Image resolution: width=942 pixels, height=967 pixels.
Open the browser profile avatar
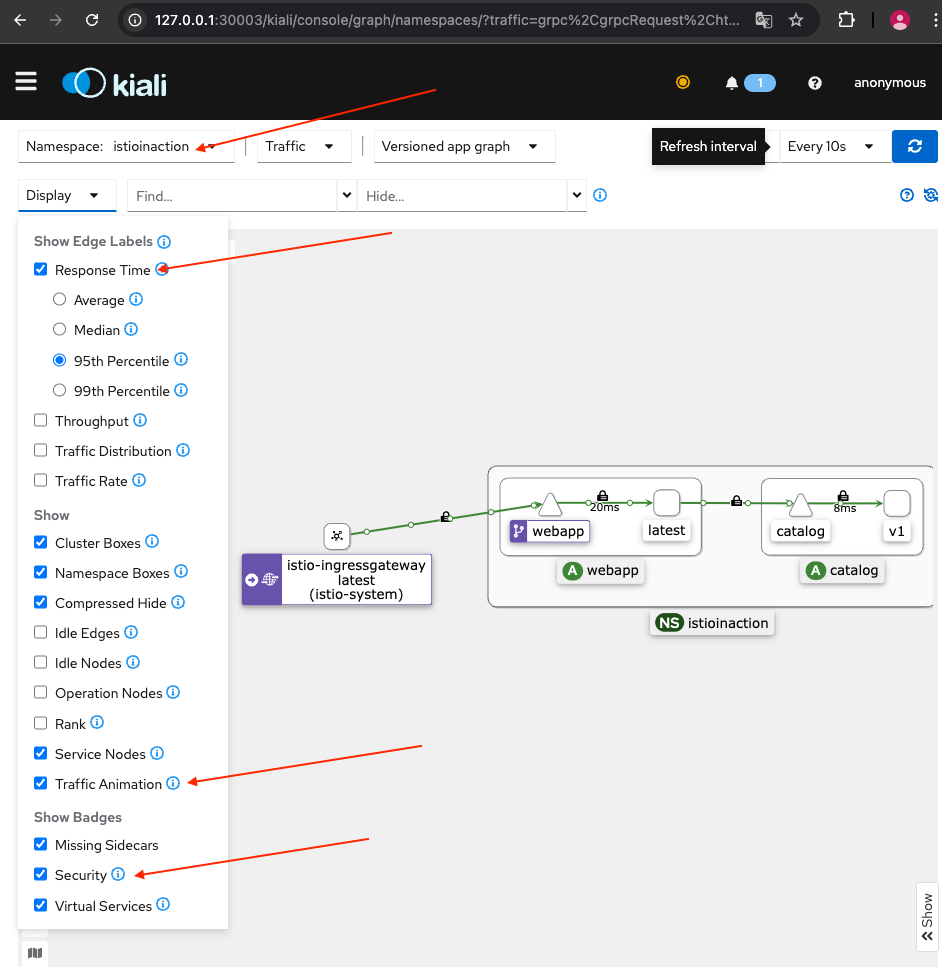point(899,20)
